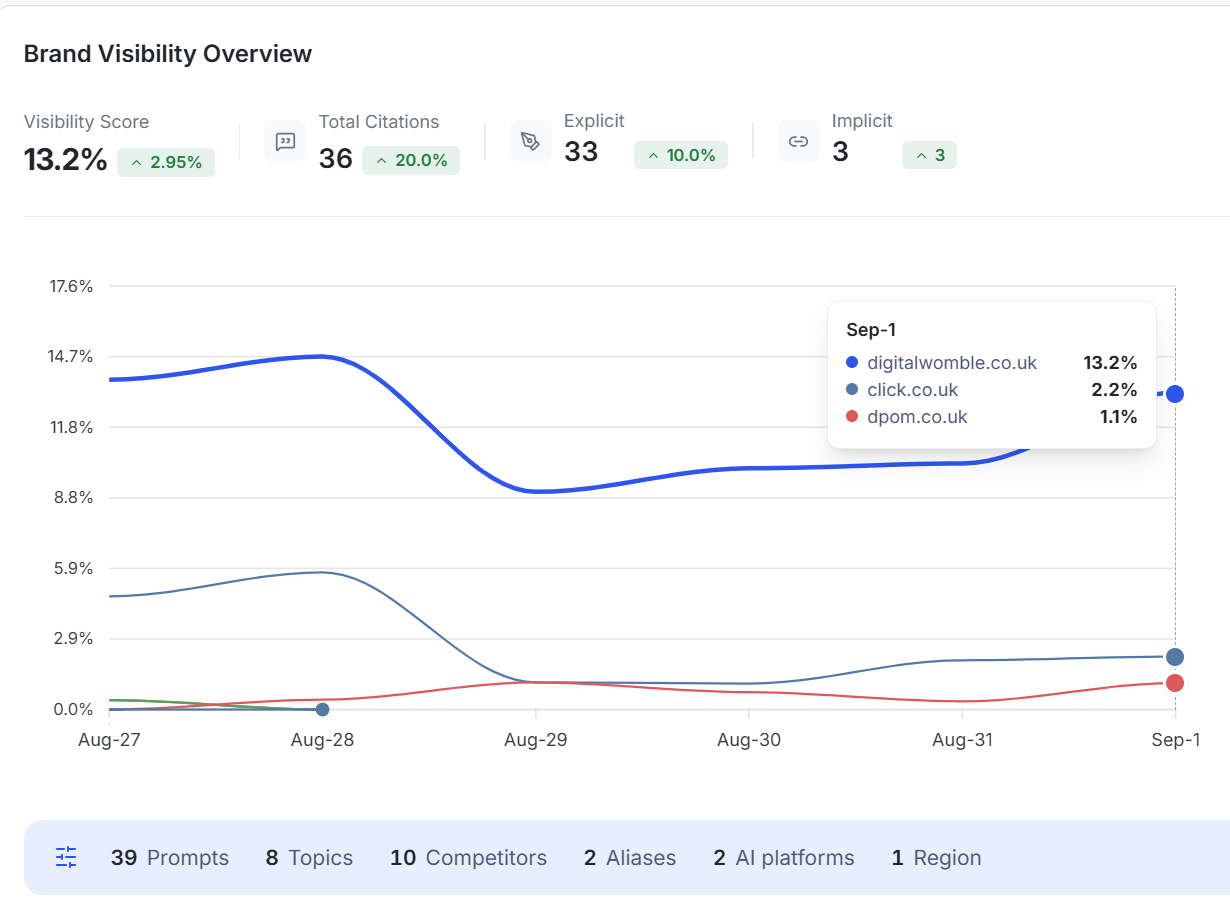The height and width of the screenshot is (906, 1230).
Task: Open the 8 Topics filter
Action: coord(309,858)
